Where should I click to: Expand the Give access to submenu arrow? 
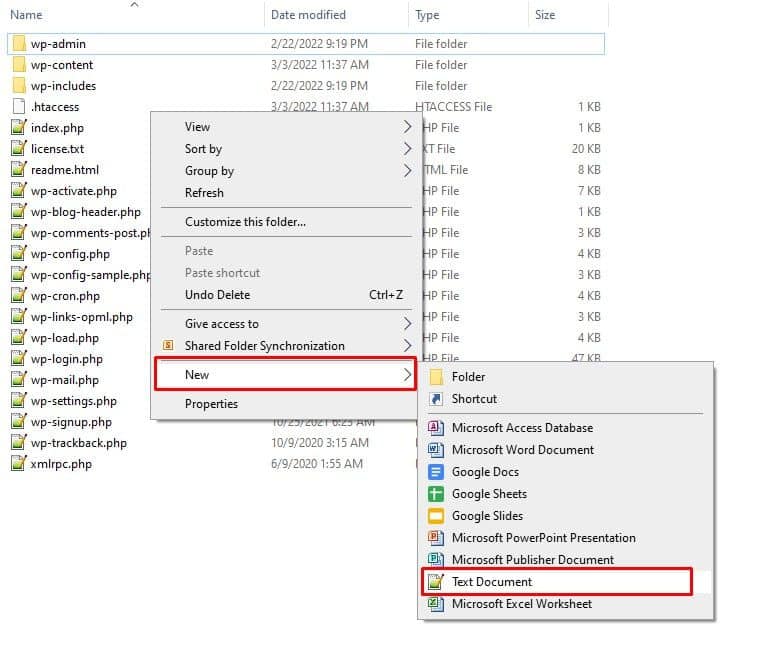tap(407, 324)
